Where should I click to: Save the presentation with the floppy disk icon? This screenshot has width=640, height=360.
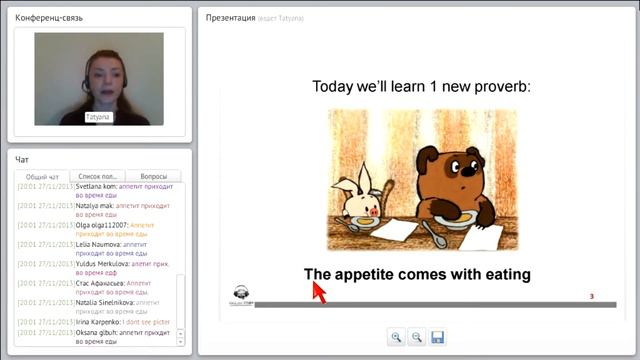coord(437,337)
